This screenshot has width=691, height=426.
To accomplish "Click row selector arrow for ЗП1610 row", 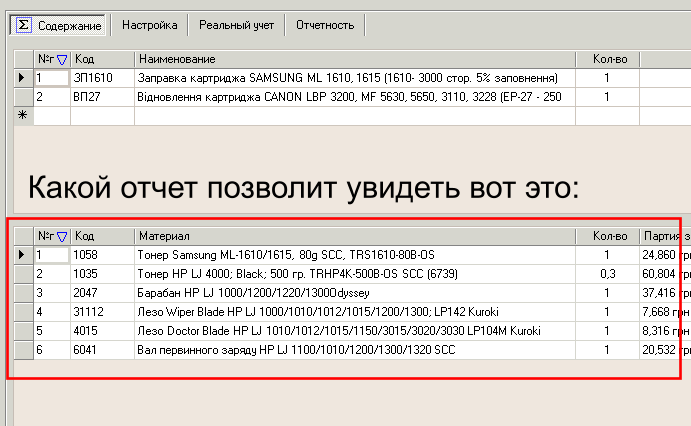I will pos(23,78).
